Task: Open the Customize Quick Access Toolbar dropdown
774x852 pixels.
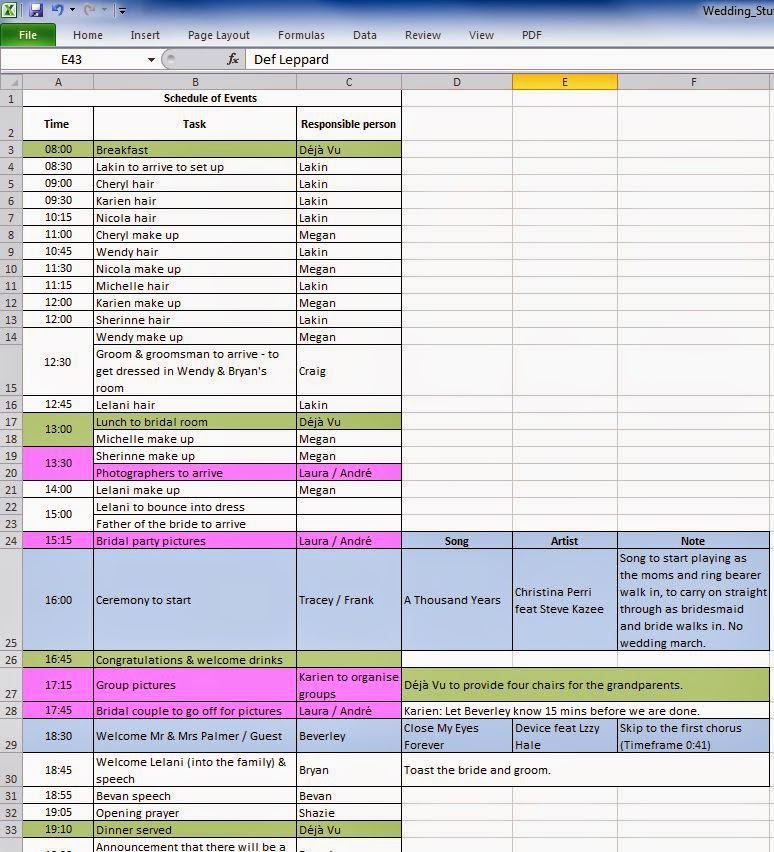Action: [x=122, y=10]
